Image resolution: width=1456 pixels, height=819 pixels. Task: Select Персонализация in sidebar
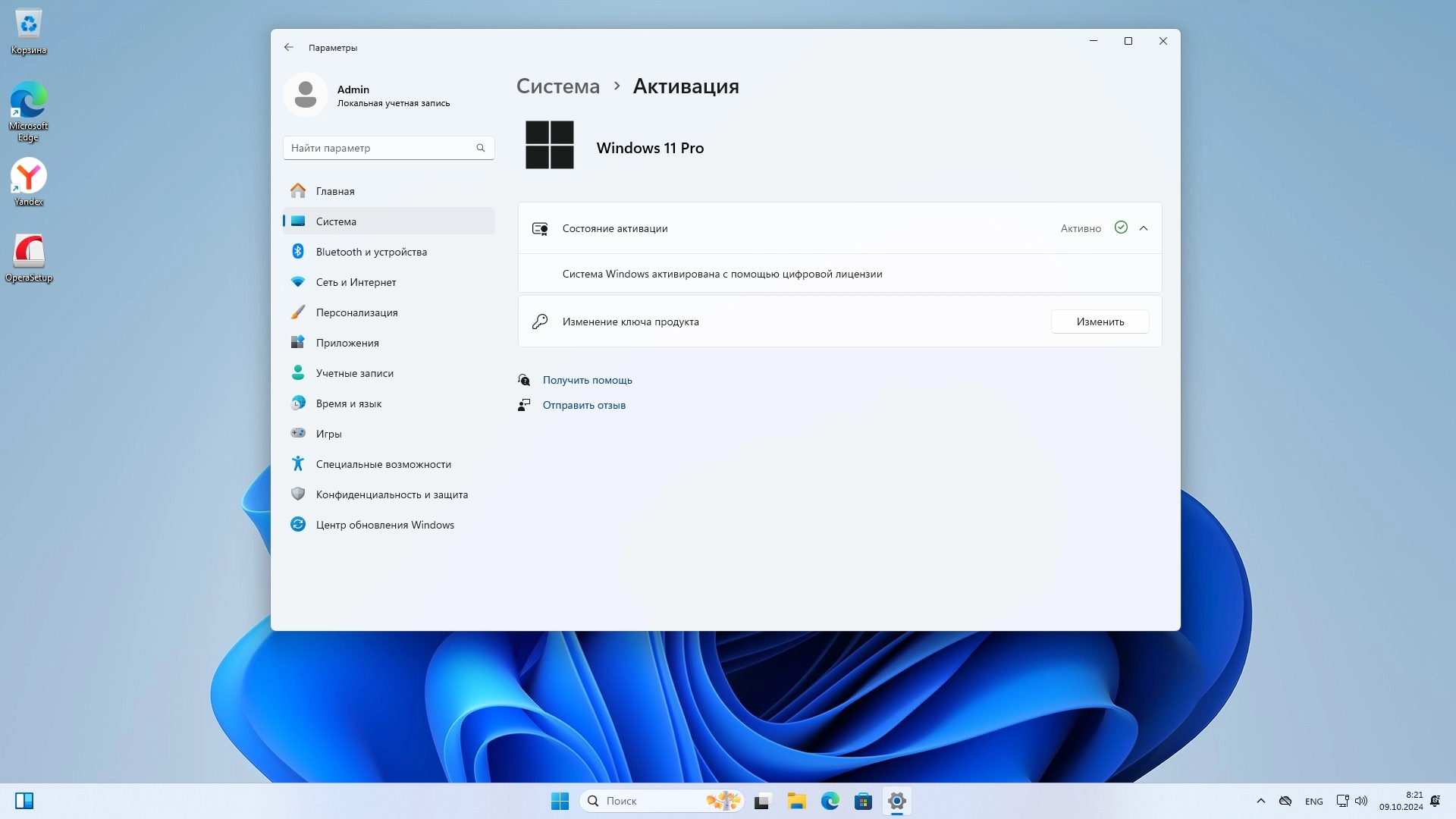356,312
